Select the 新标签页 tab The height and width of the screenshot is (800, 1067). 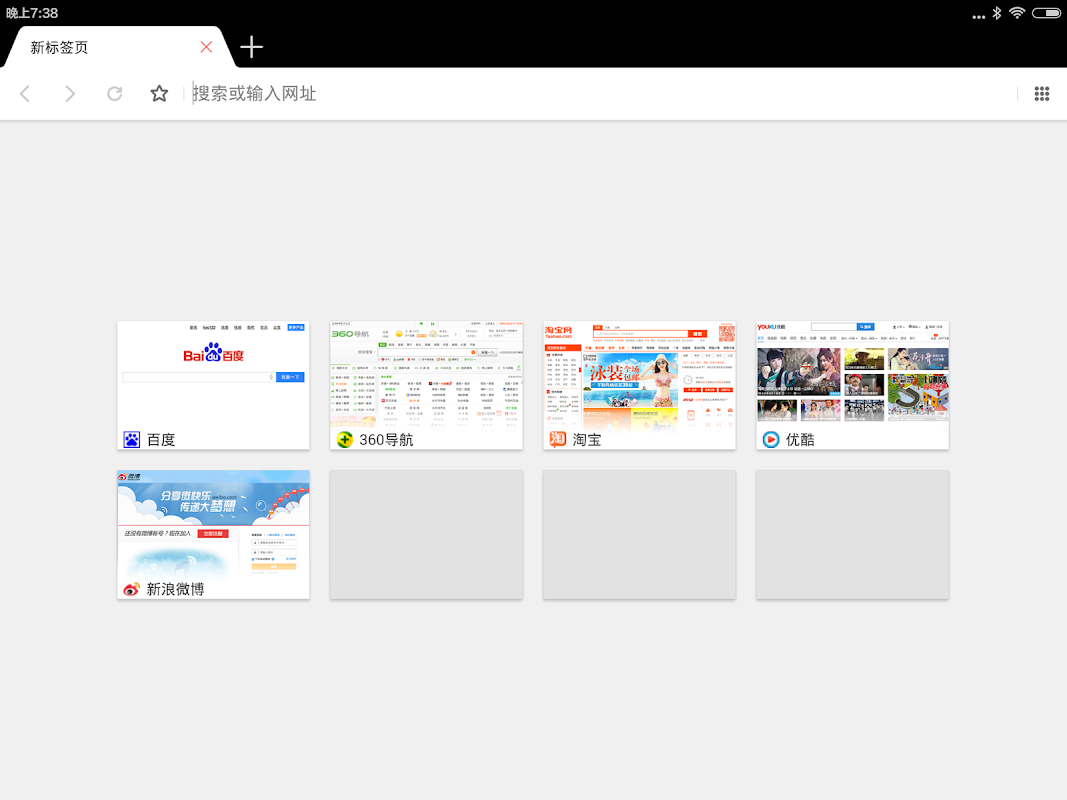(119, 47)
